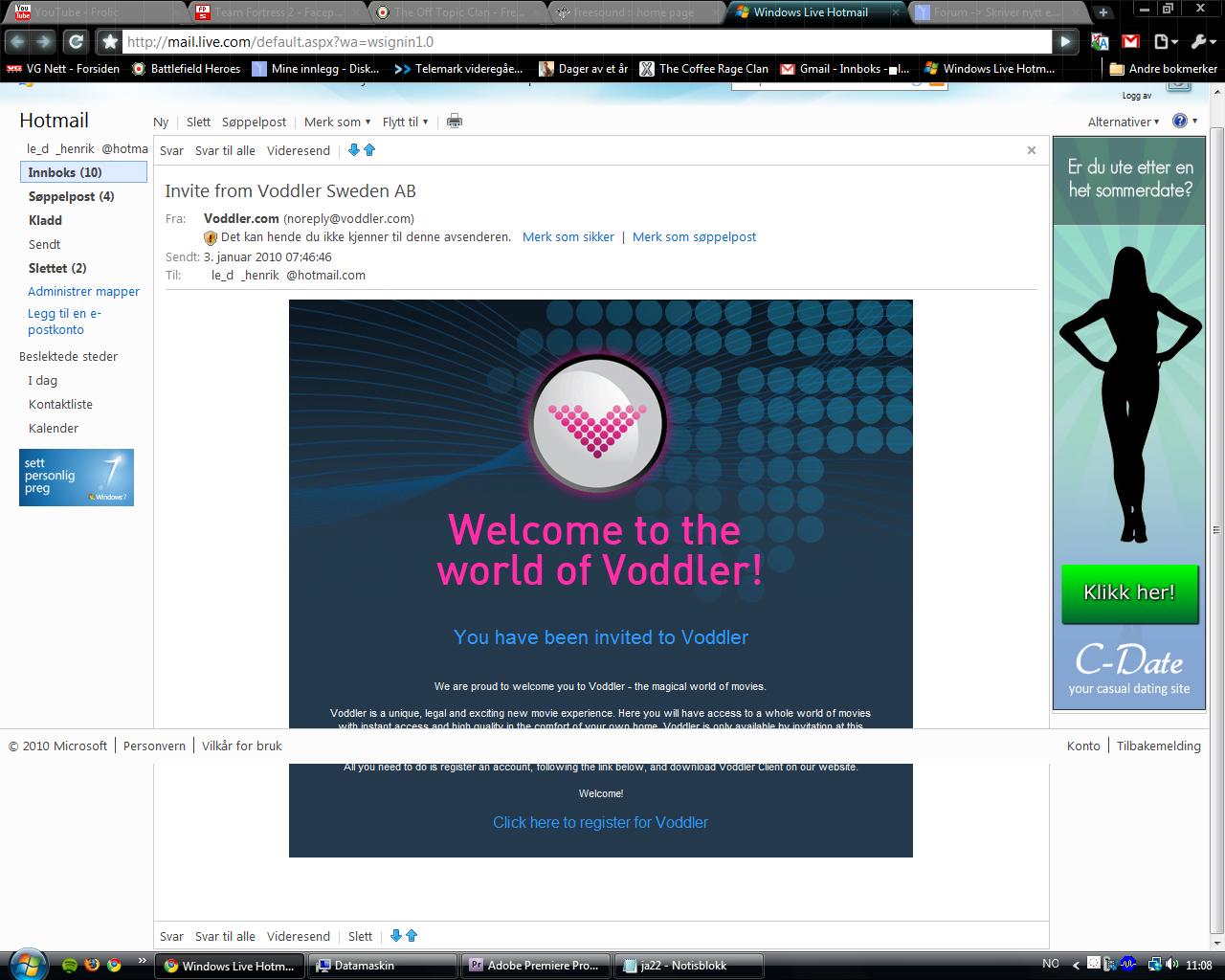Open The Coffee Rage Clan bookmark

pos(703,69)
